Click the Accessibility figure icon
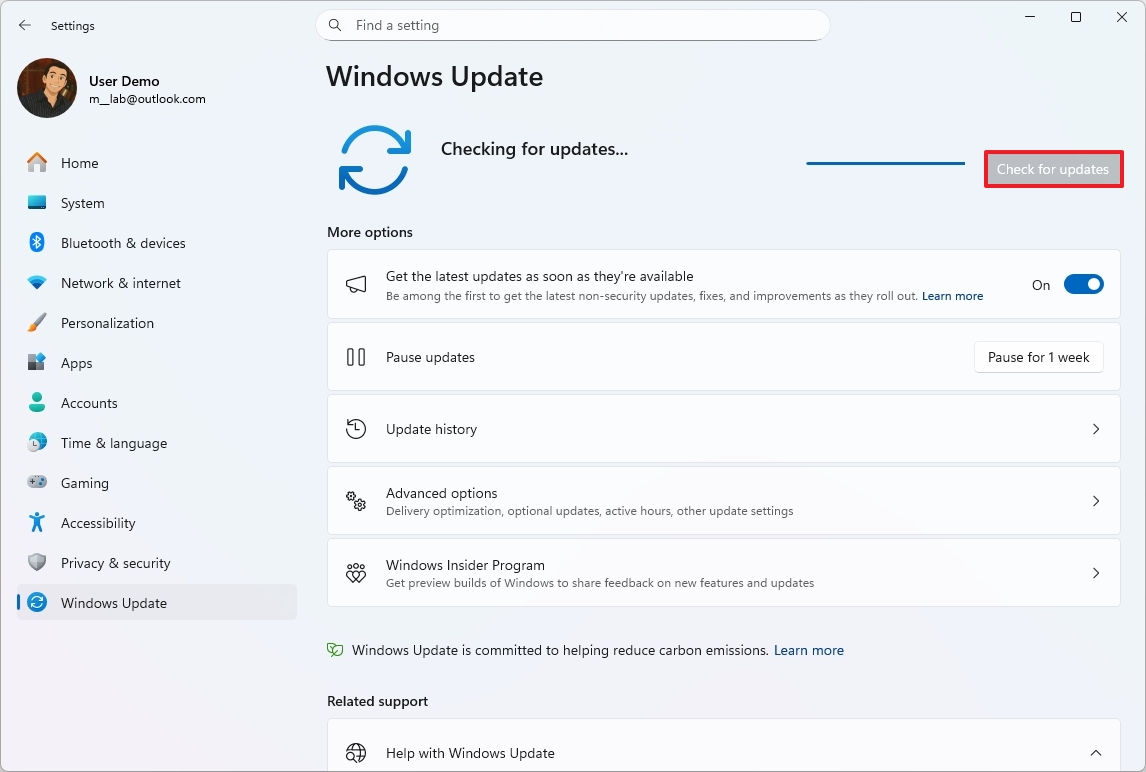Image resolution: width=1146 pixels, height=772 pixels. pyautogui.click(x=37, y=523)
